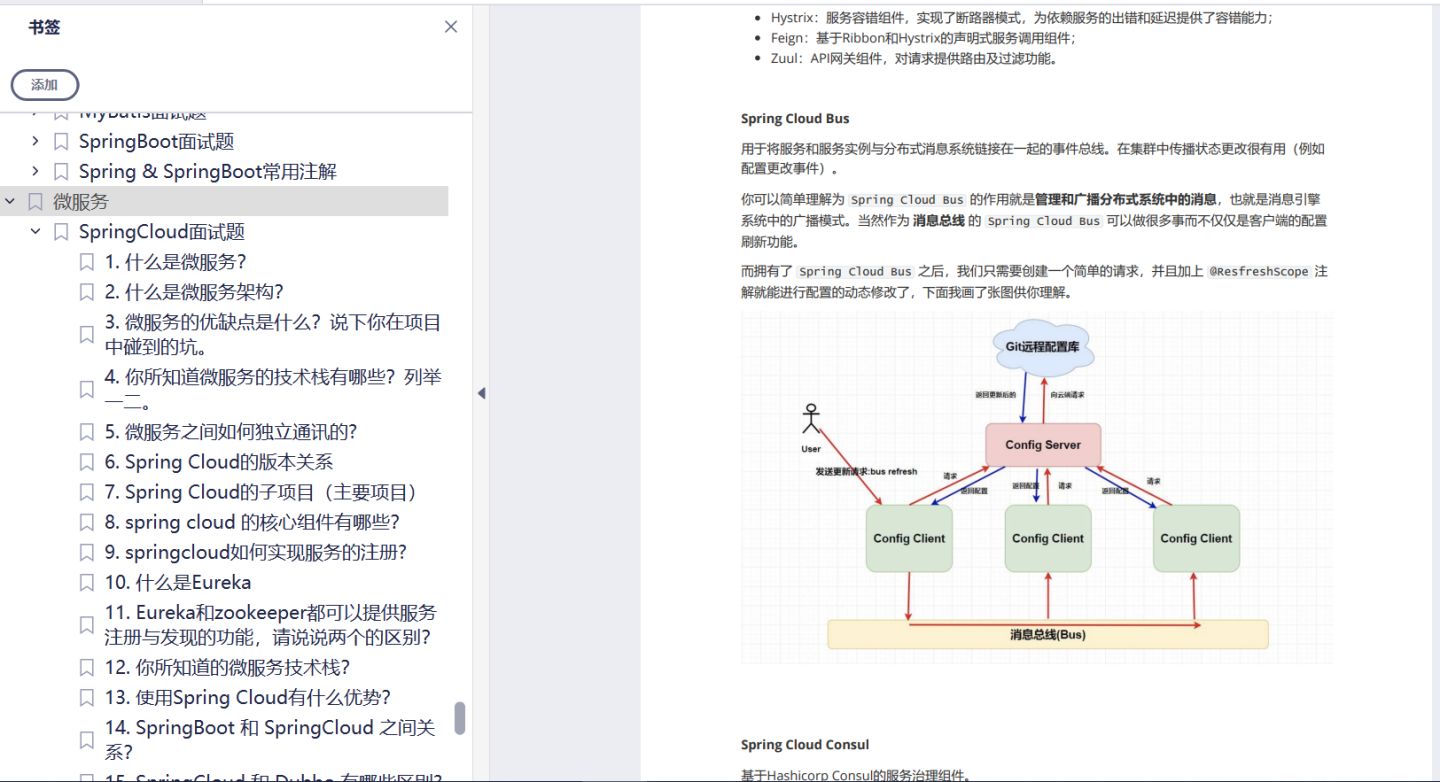
Task: Click bookmark icon of 11. Eureka和zookeeper
Action: click(87, 625)
